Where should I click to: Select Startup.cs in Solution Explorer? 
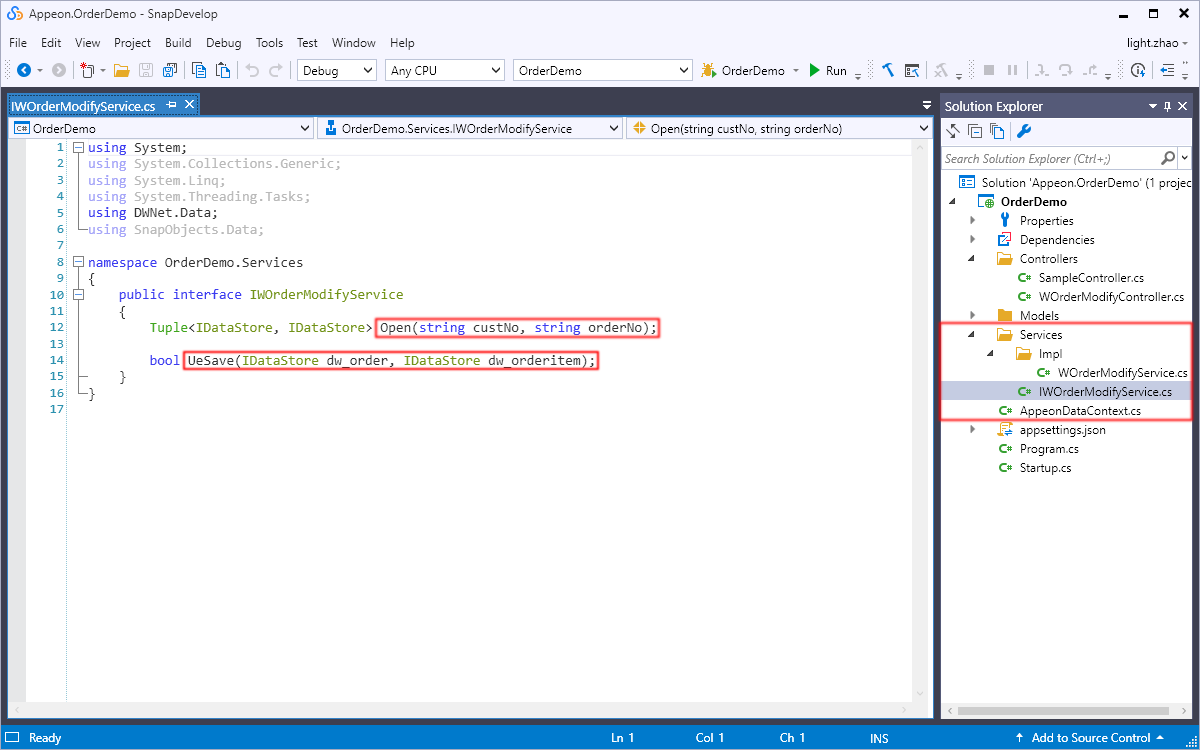click(x=1045, y=468)
